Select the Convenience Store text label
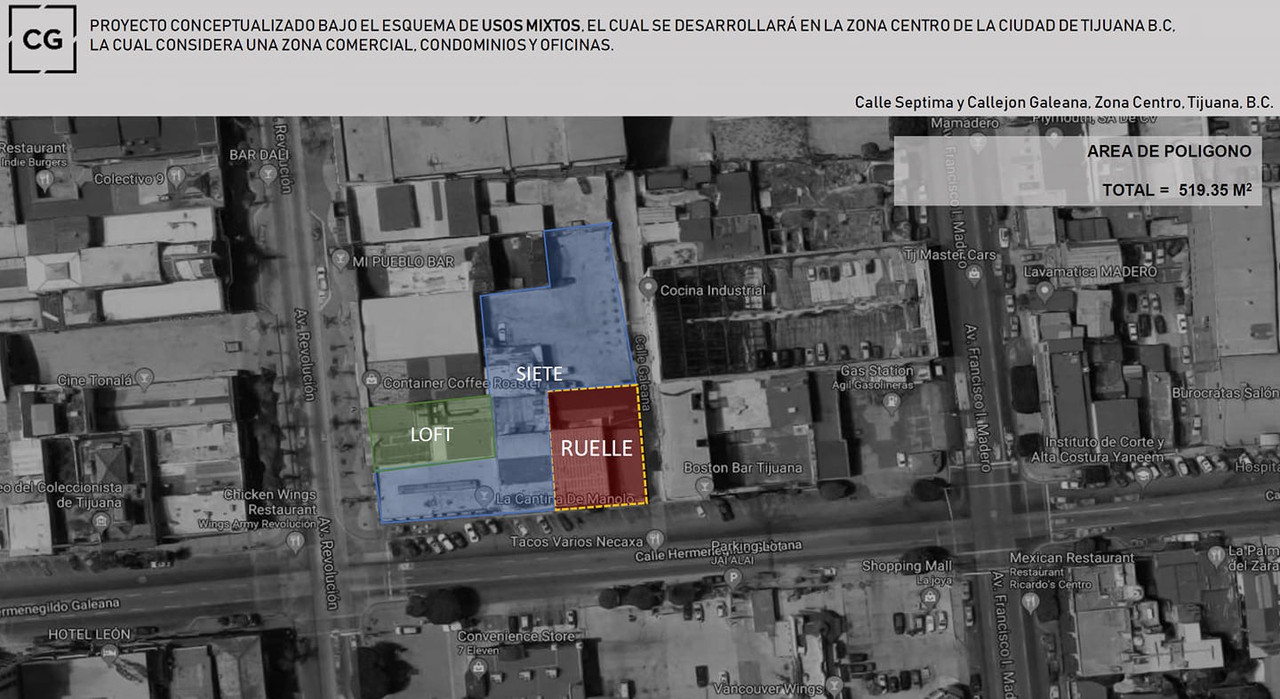The width and height of the screenshot is (1280, 699). (x=517, y=636)
